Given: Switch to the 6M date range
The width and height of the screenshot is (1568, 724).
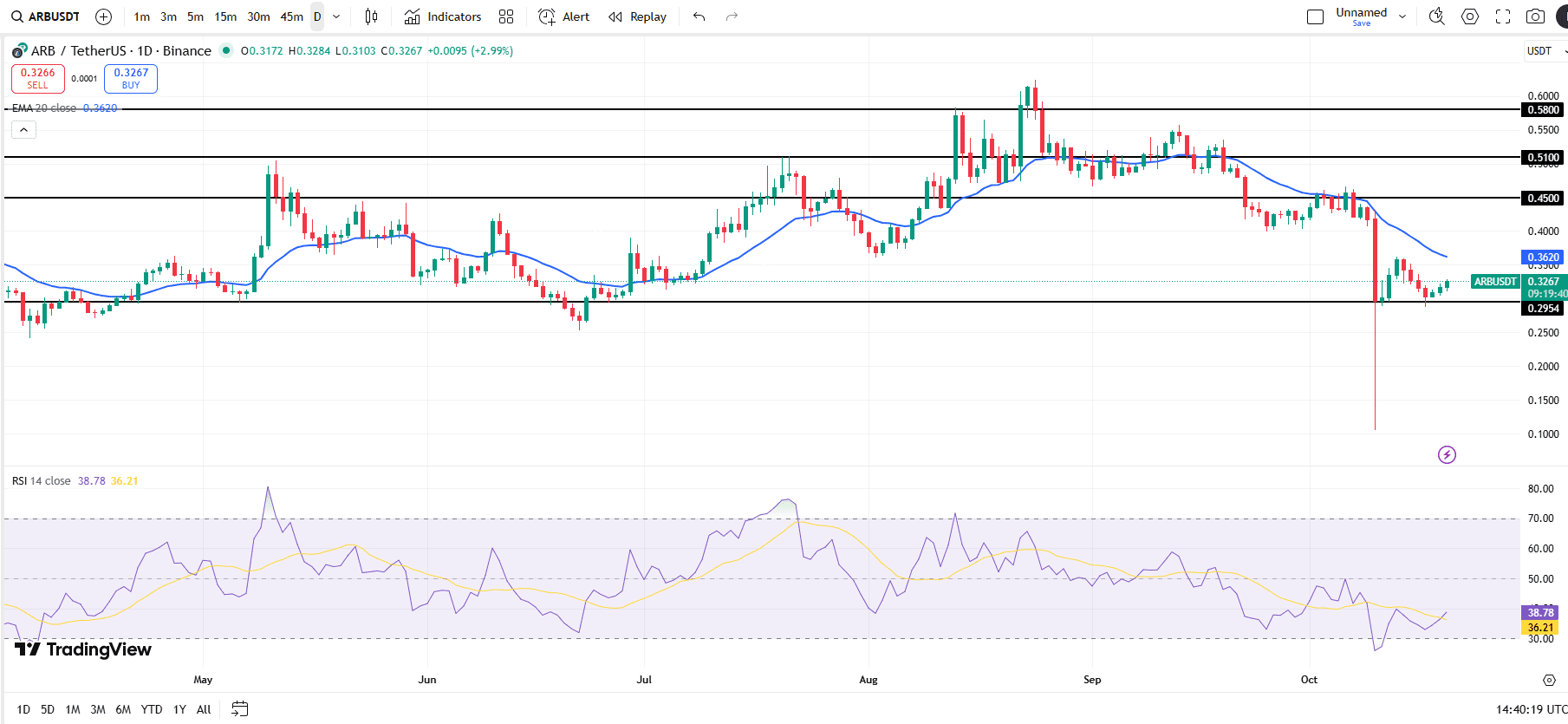Looking at the screenshot, I should (123, 709).
